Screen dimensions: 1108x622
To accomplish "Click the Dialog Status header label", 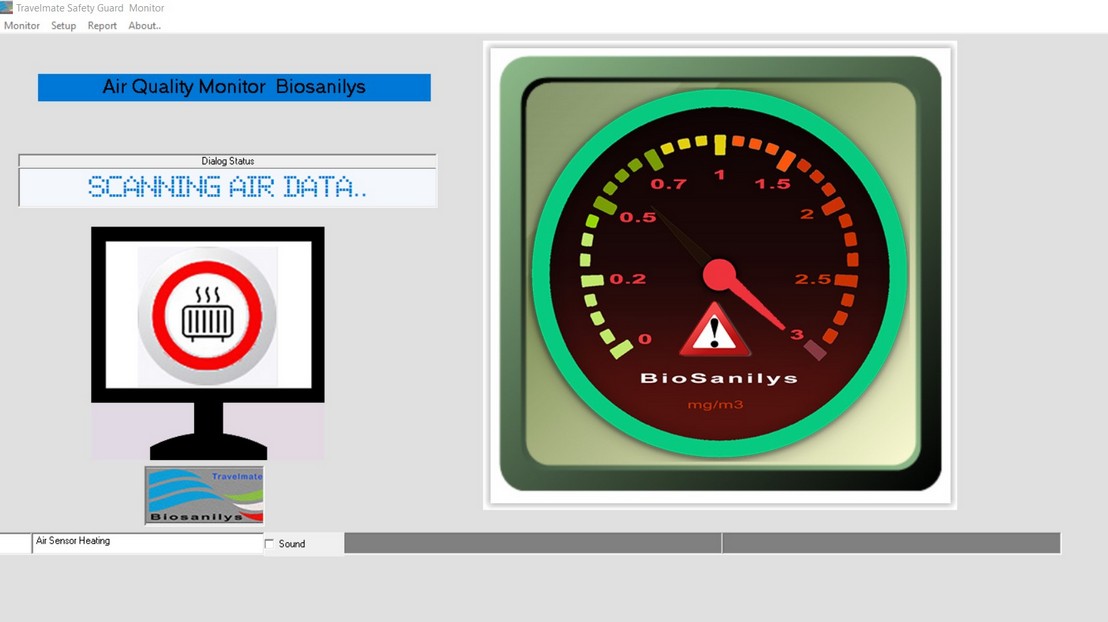I will (x=228, y=161).
